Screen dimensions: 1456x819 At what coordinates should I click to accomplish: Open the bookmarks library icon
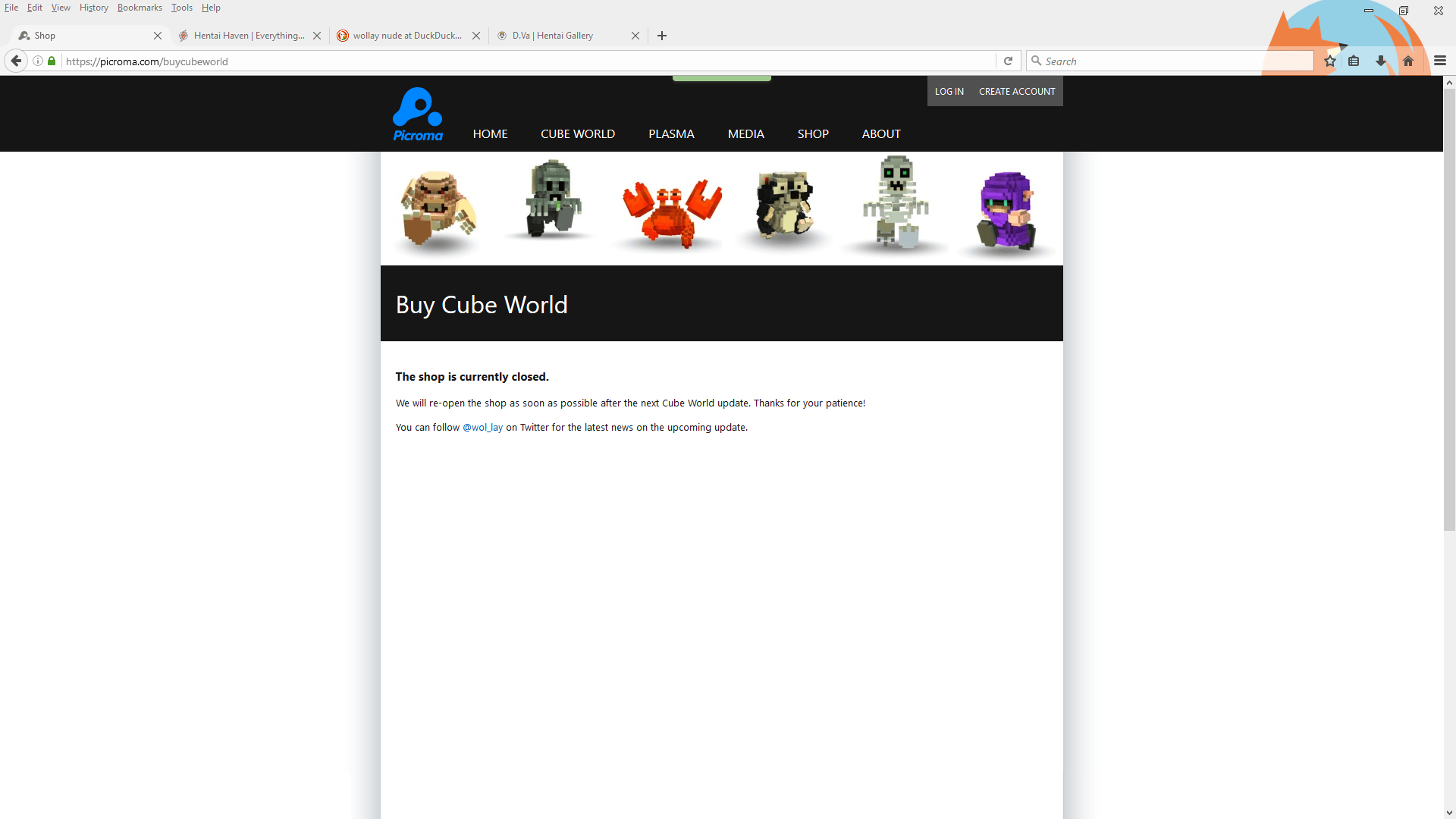click(x=1354, y=61)
